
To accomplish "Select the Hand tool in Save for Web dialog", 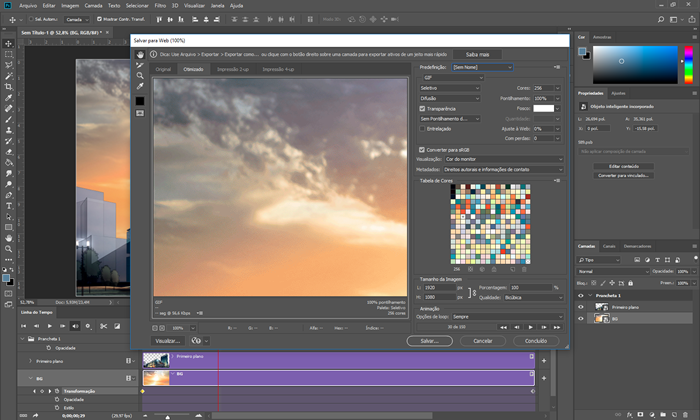I will [140, 54].
